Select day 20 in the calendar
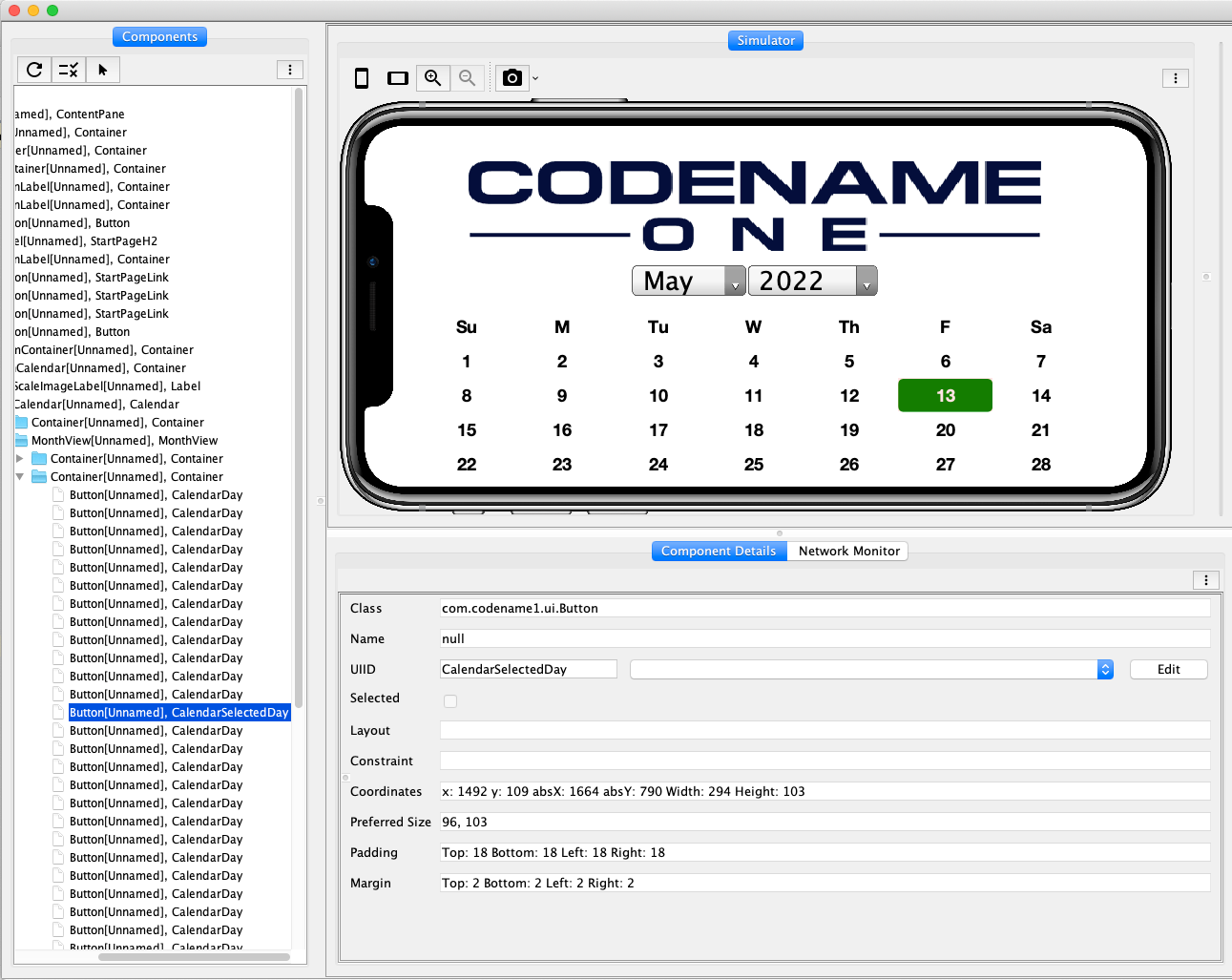Viewport: 1232px width, 980px height. tap(945, 430)
